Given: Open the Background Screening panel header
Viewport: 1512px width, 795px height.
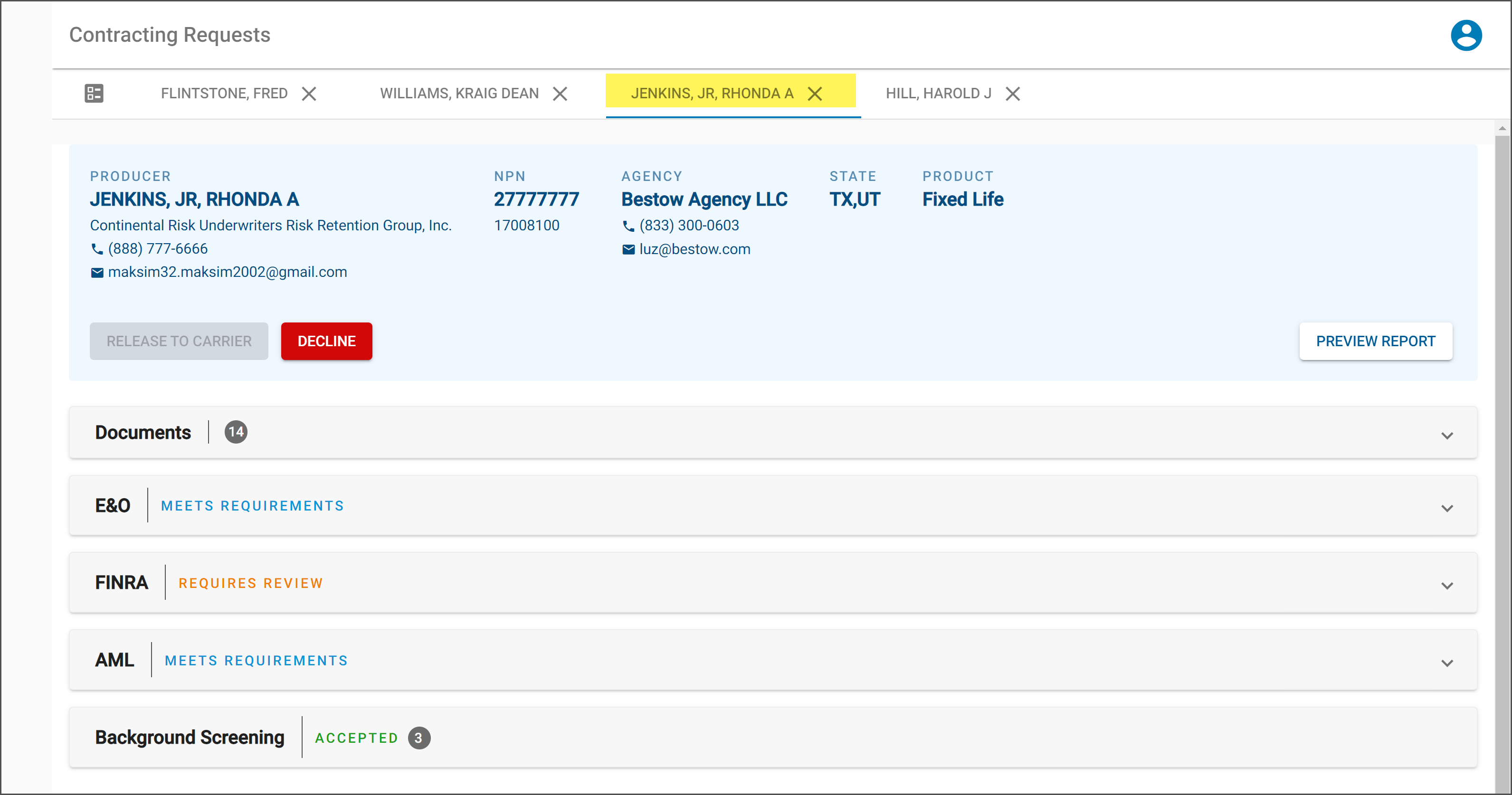Looking at the screenshot, I should 772,738.
